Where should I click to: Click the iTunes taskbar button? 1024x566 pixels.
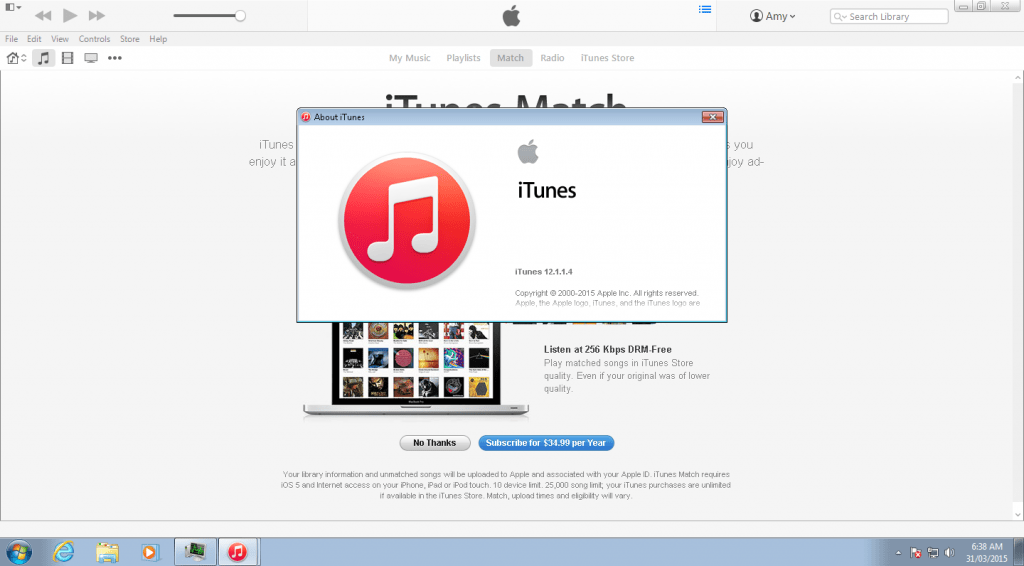[x=238, y=552]
